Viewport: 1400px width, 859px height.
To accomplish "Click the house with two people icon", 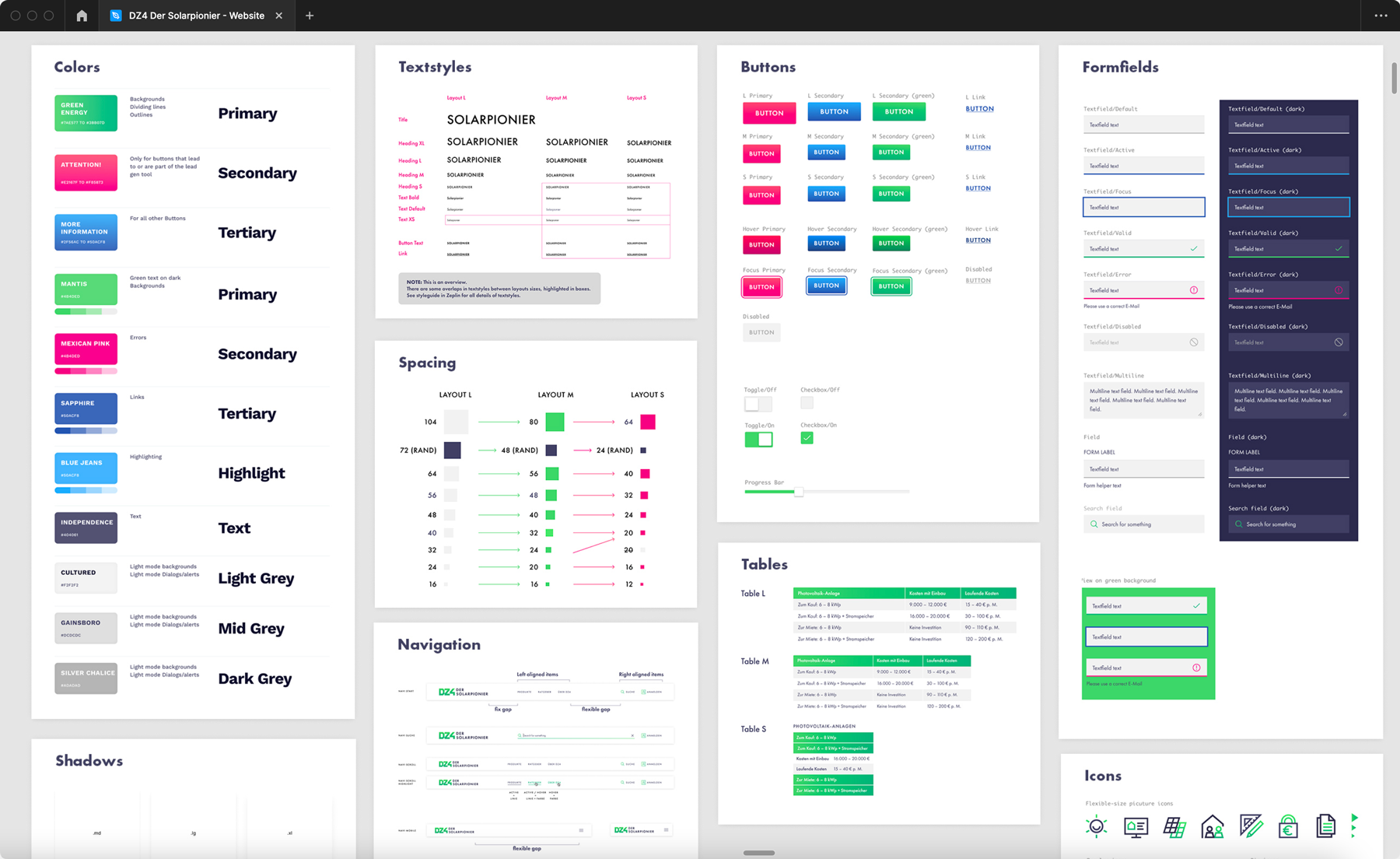I will click(1213, 826).
